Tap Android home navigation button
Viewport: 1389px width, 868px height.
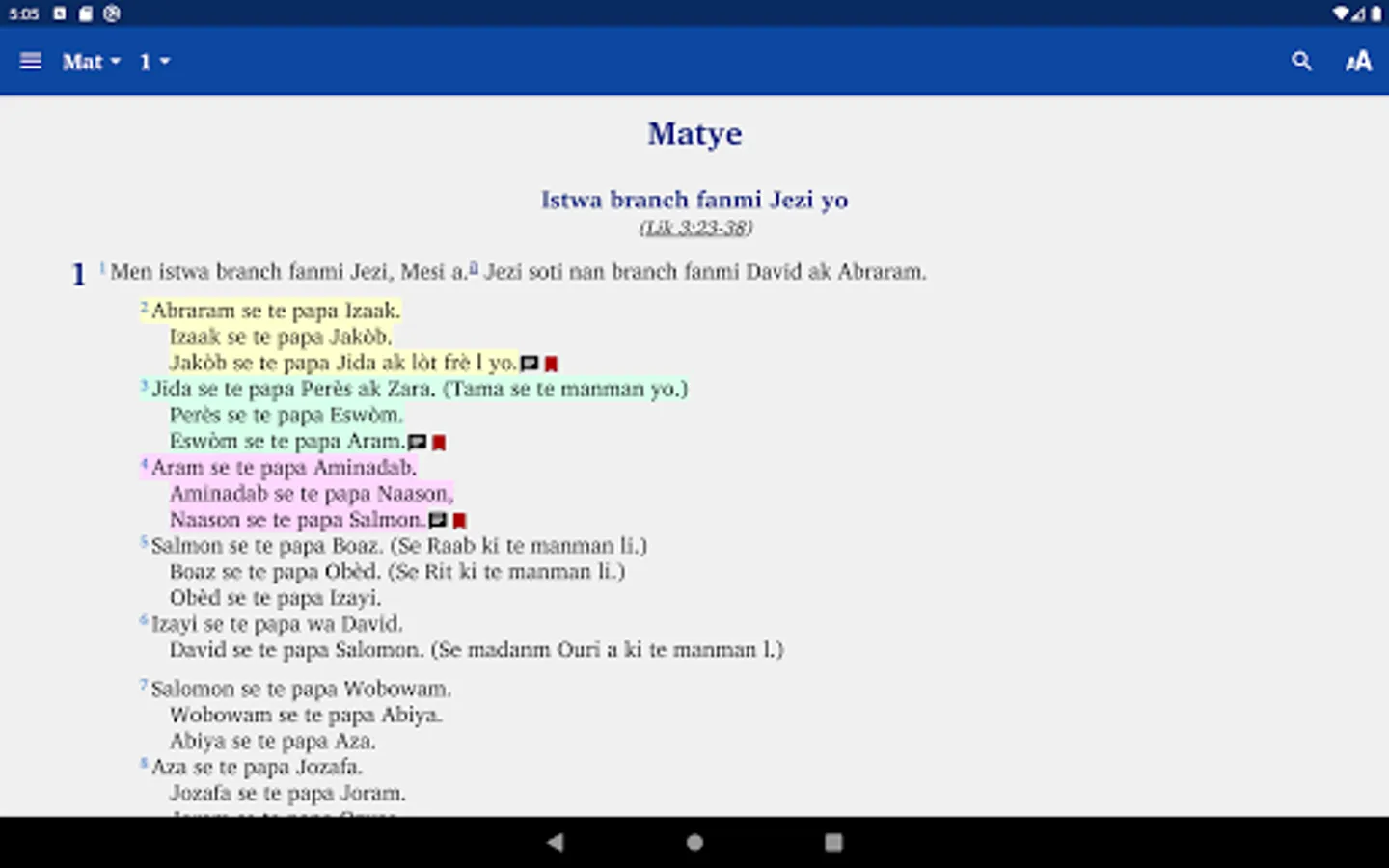[x=694, y=842]
